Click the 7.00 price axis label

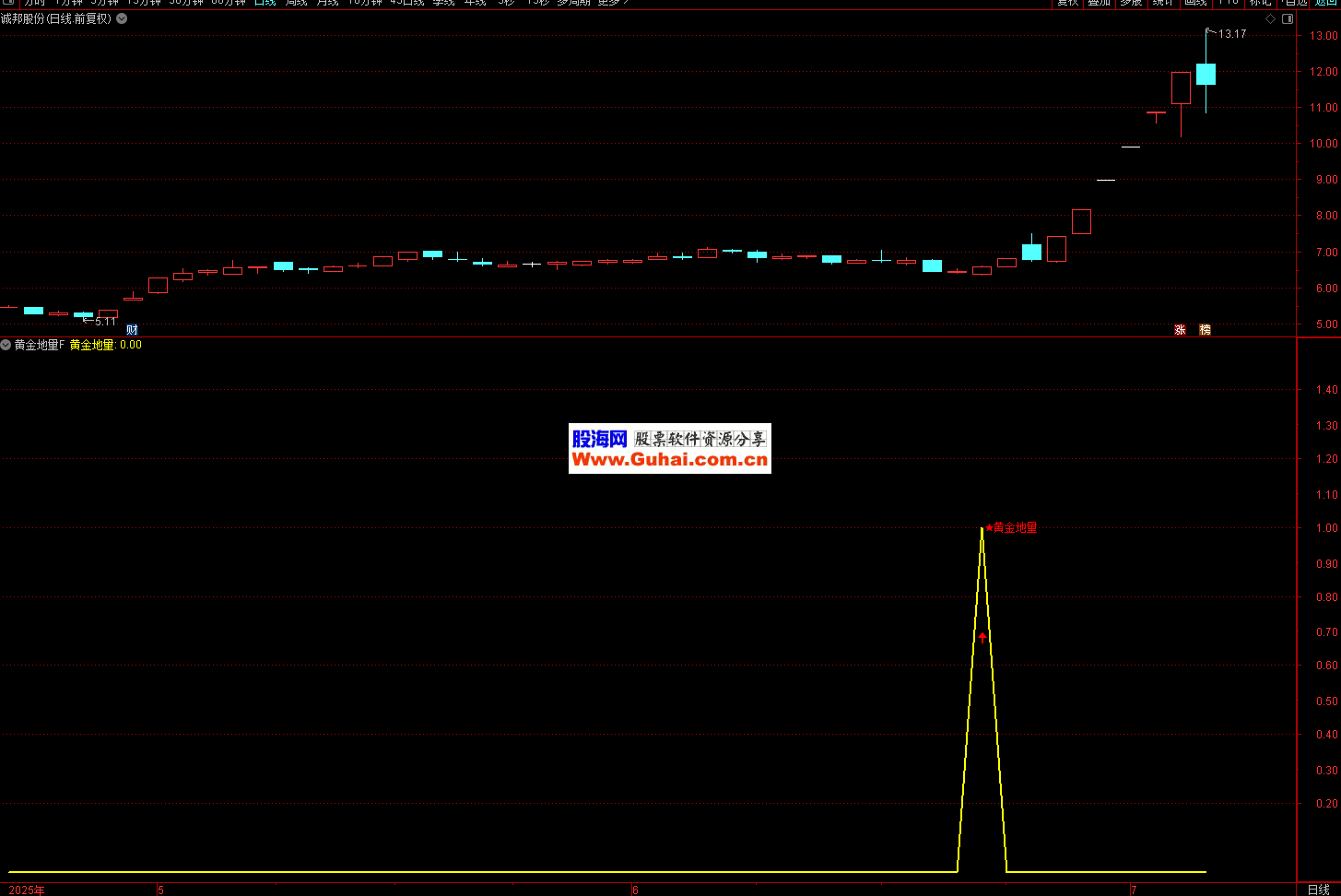(x=1326, y=253)
